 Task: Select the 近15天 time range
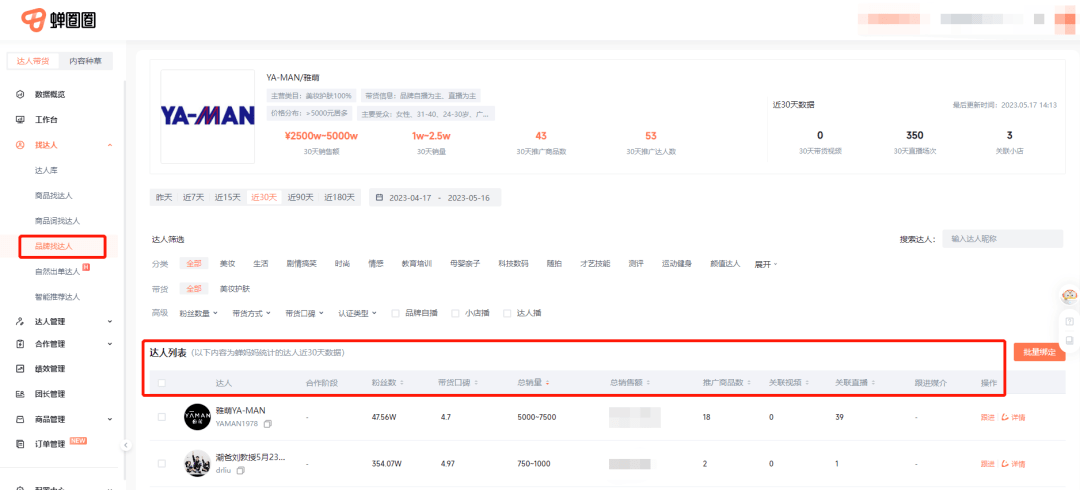[227, 197]
